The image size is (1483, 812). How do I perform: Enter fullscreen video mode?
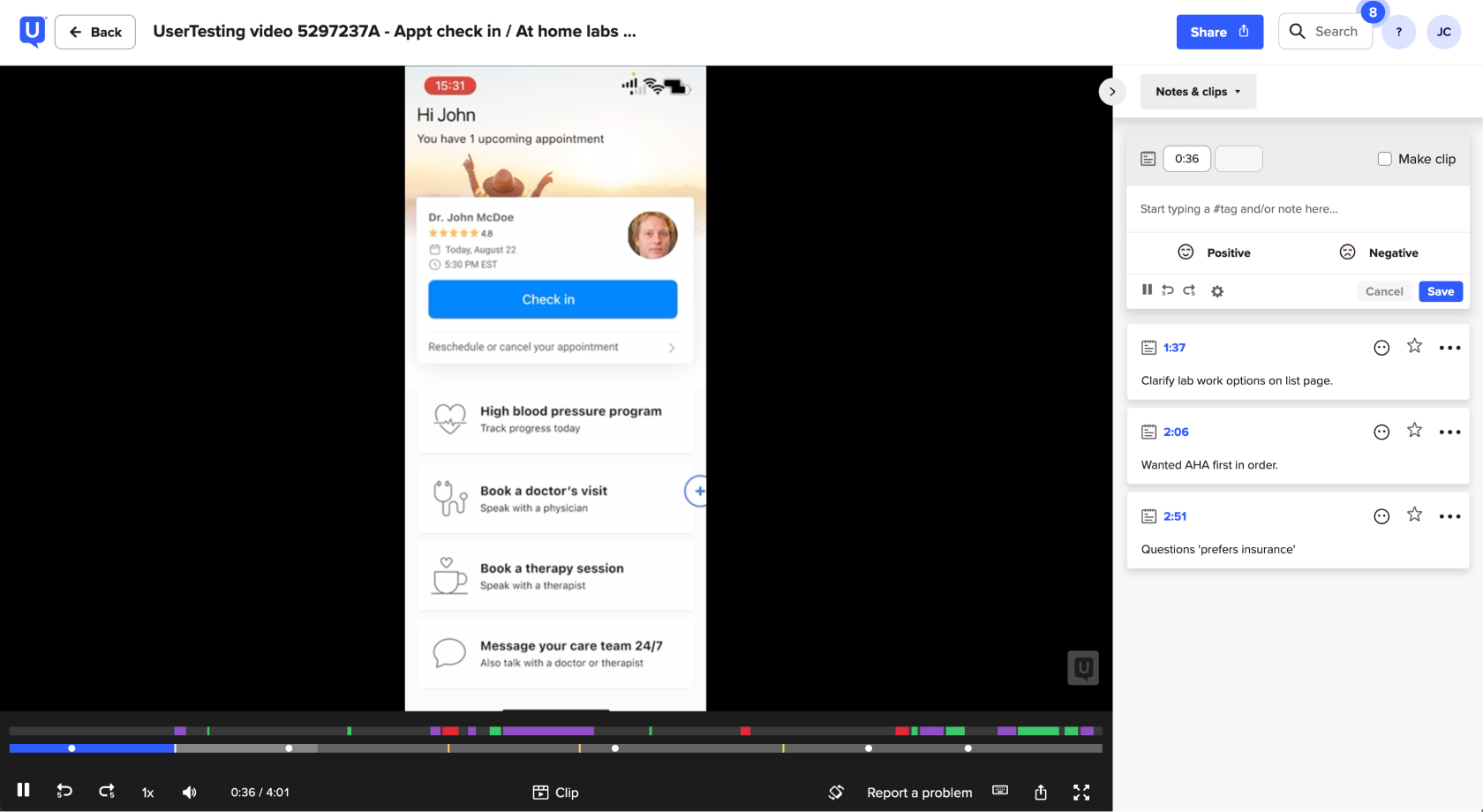point(1081,793)
